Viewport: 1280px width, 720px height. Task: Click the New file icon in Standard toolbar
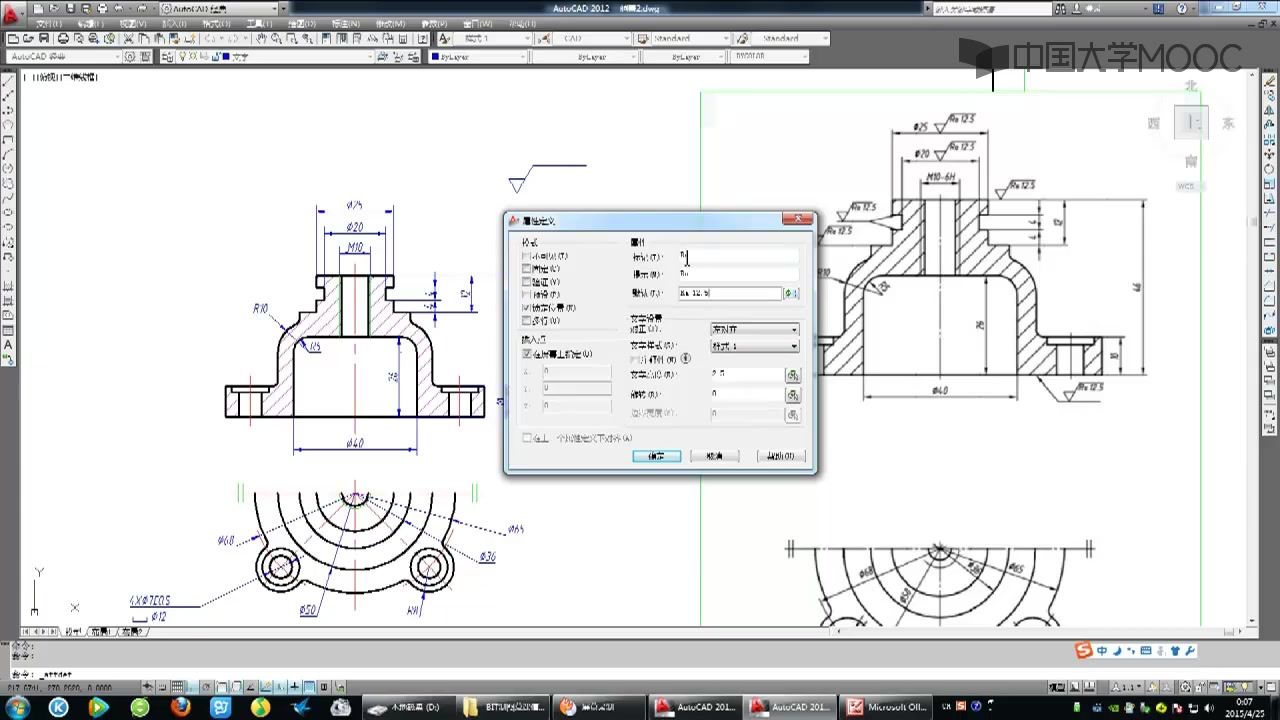pyautogui.click(x=13, y=38)
